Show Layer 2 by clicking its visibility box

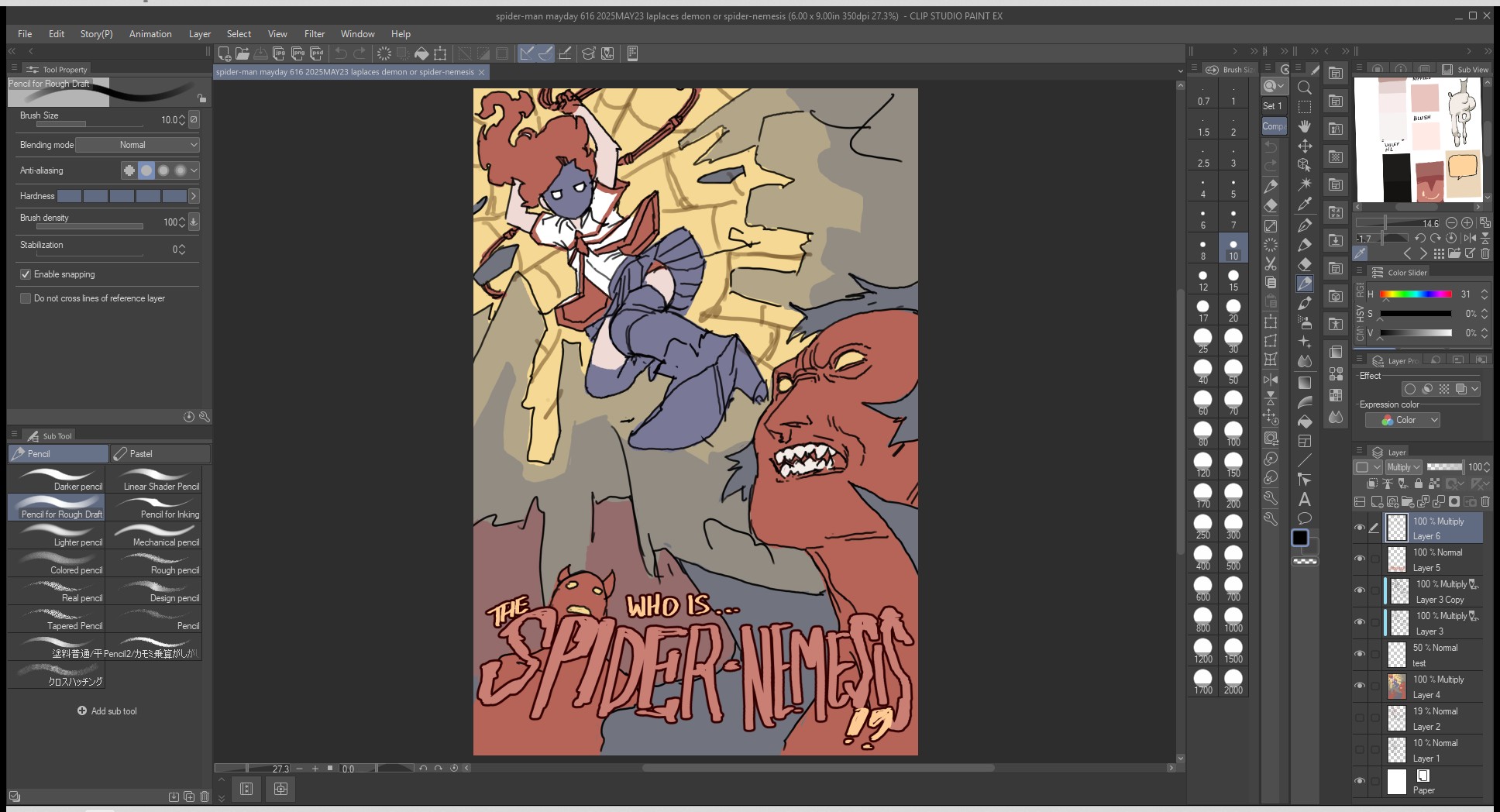pyautogui.click(x=1360, y=718)
